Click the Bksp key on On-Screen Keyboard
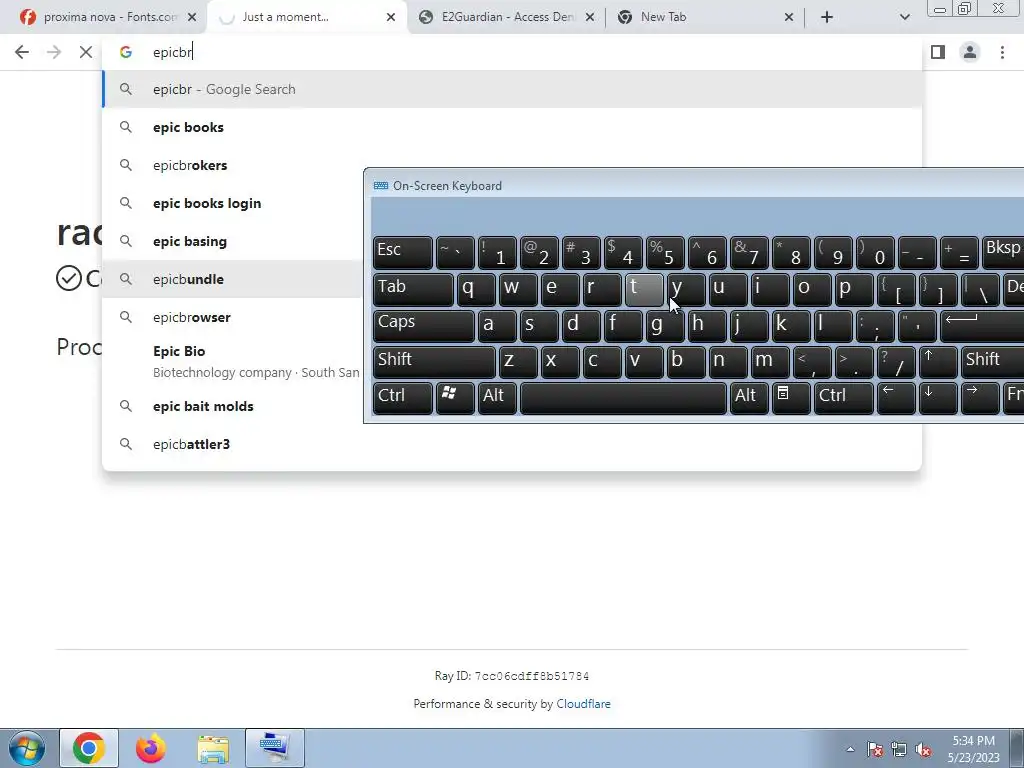The height and width of the screenshot is (768, 1024). [x=1003, y=252]
